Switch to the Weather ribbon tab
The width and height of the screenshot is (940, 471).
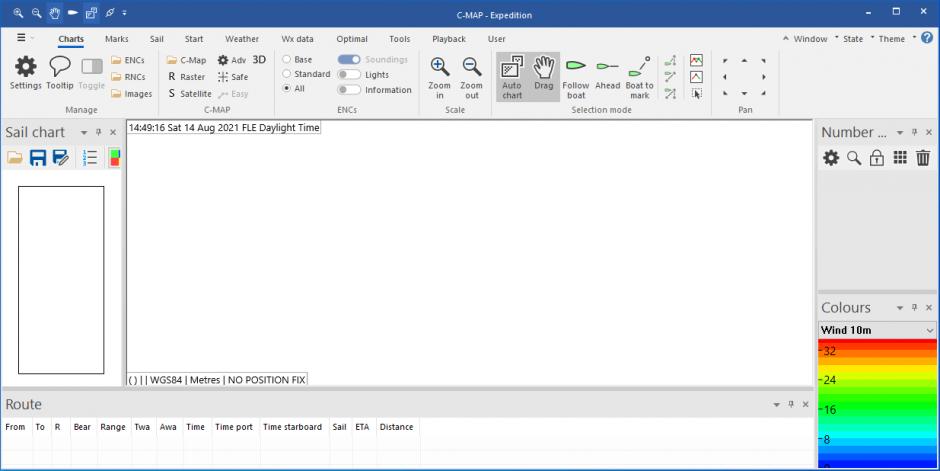242,39
